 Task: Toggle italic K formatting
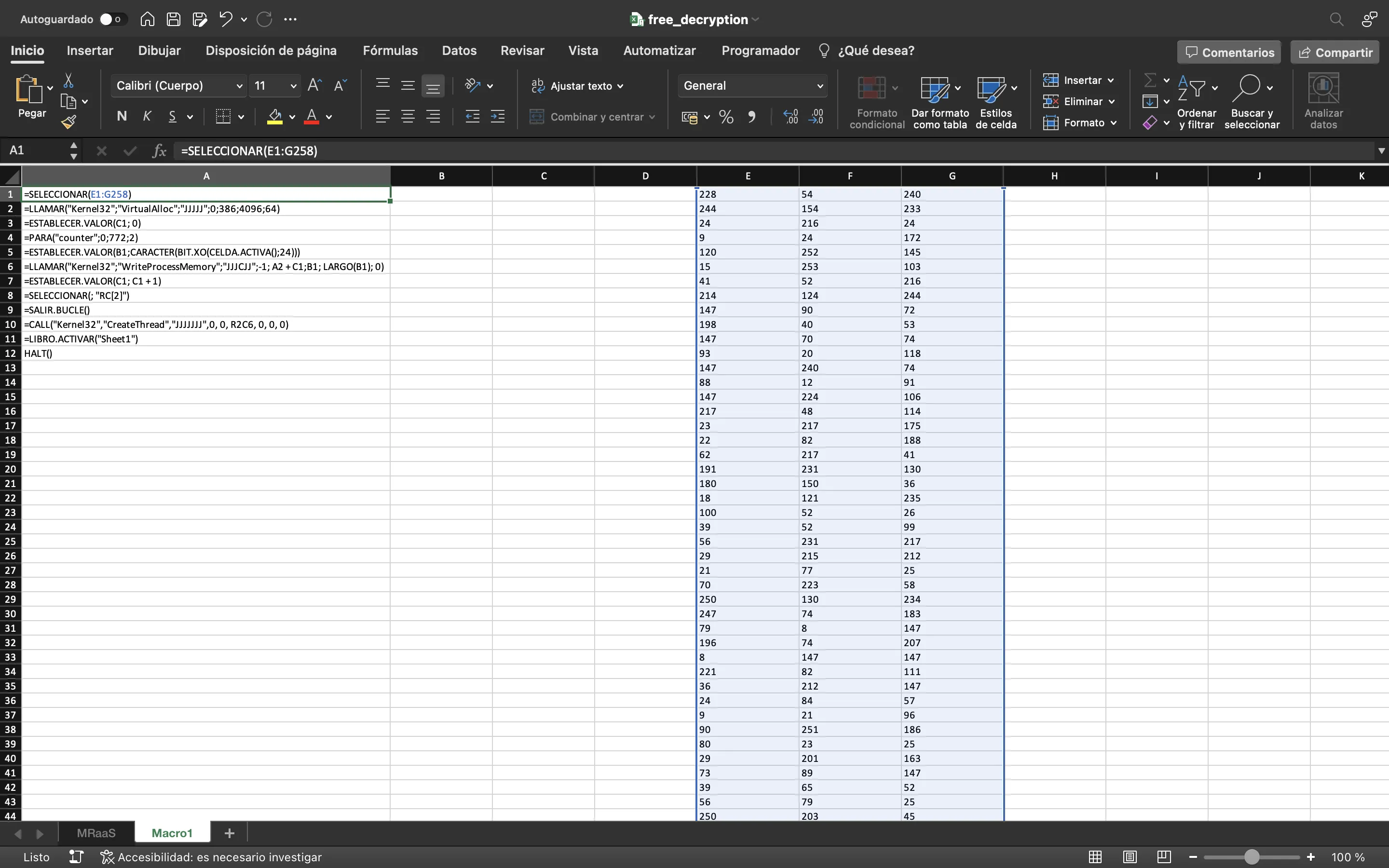pyautogui.click(x=147, y=117)
